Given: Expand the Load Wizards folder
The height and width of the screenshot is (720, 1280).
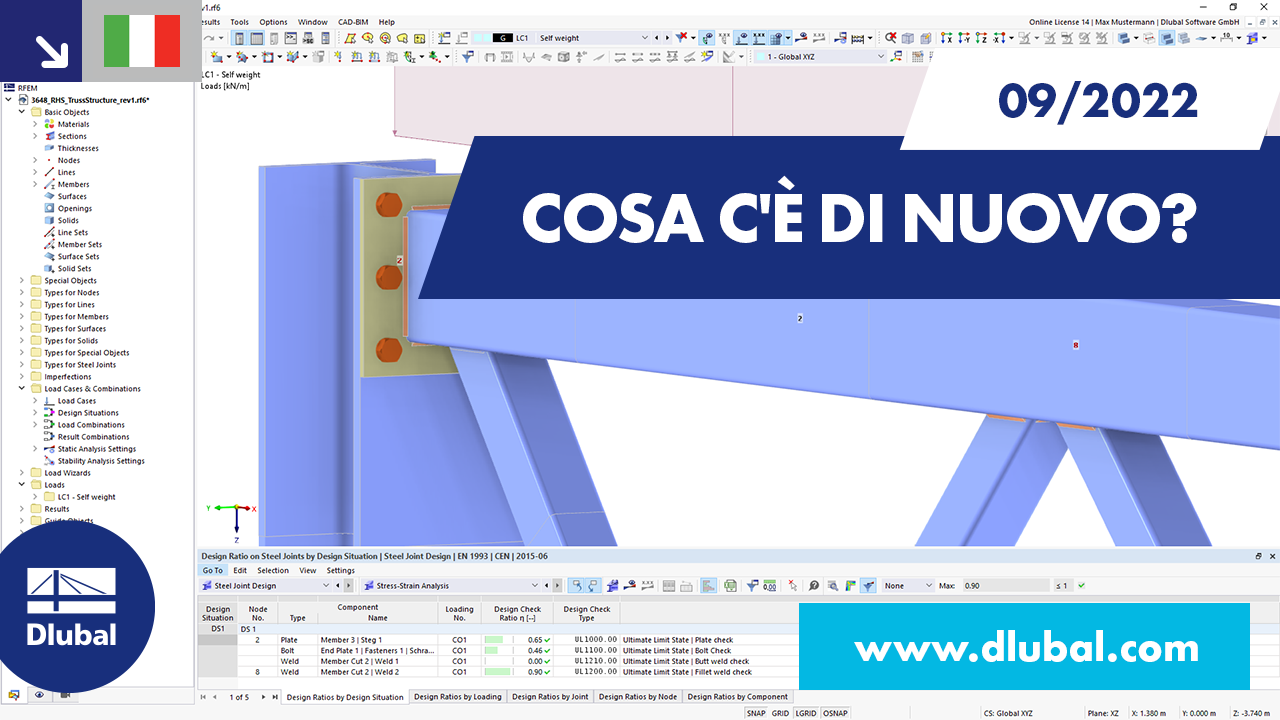Looking at the screenshot, I should pos(23,473).
